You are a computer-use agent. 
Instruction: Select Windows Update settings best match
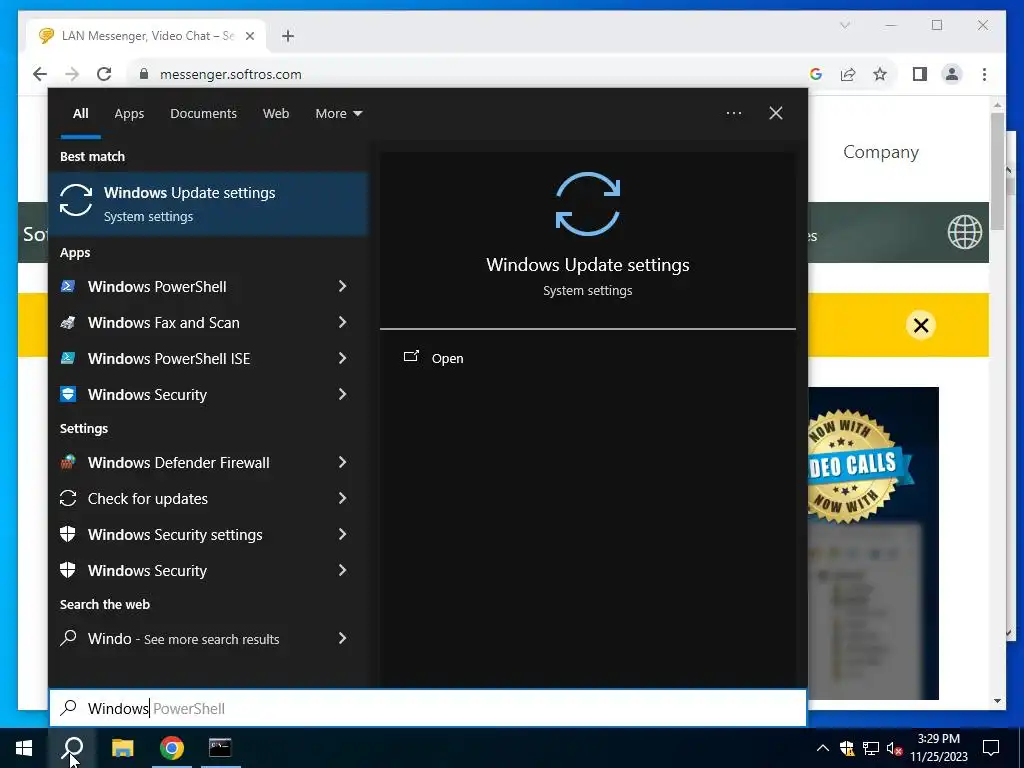click(x=209, y=204)
